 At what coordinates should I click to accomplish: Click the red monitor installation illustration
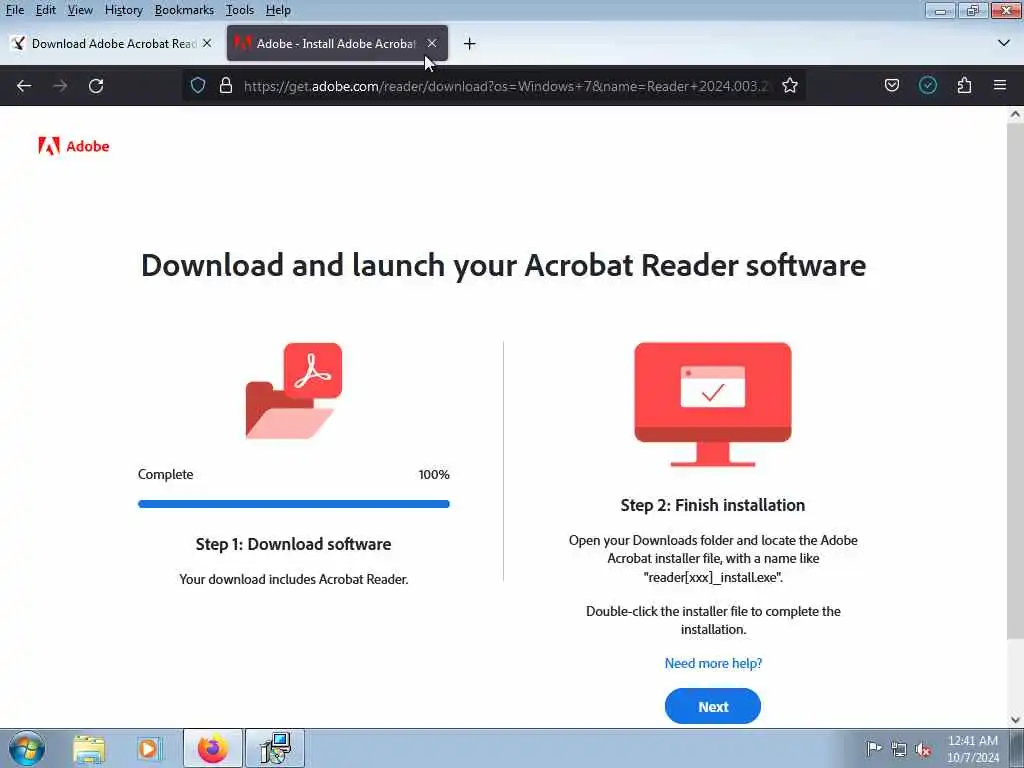(712, 404)
